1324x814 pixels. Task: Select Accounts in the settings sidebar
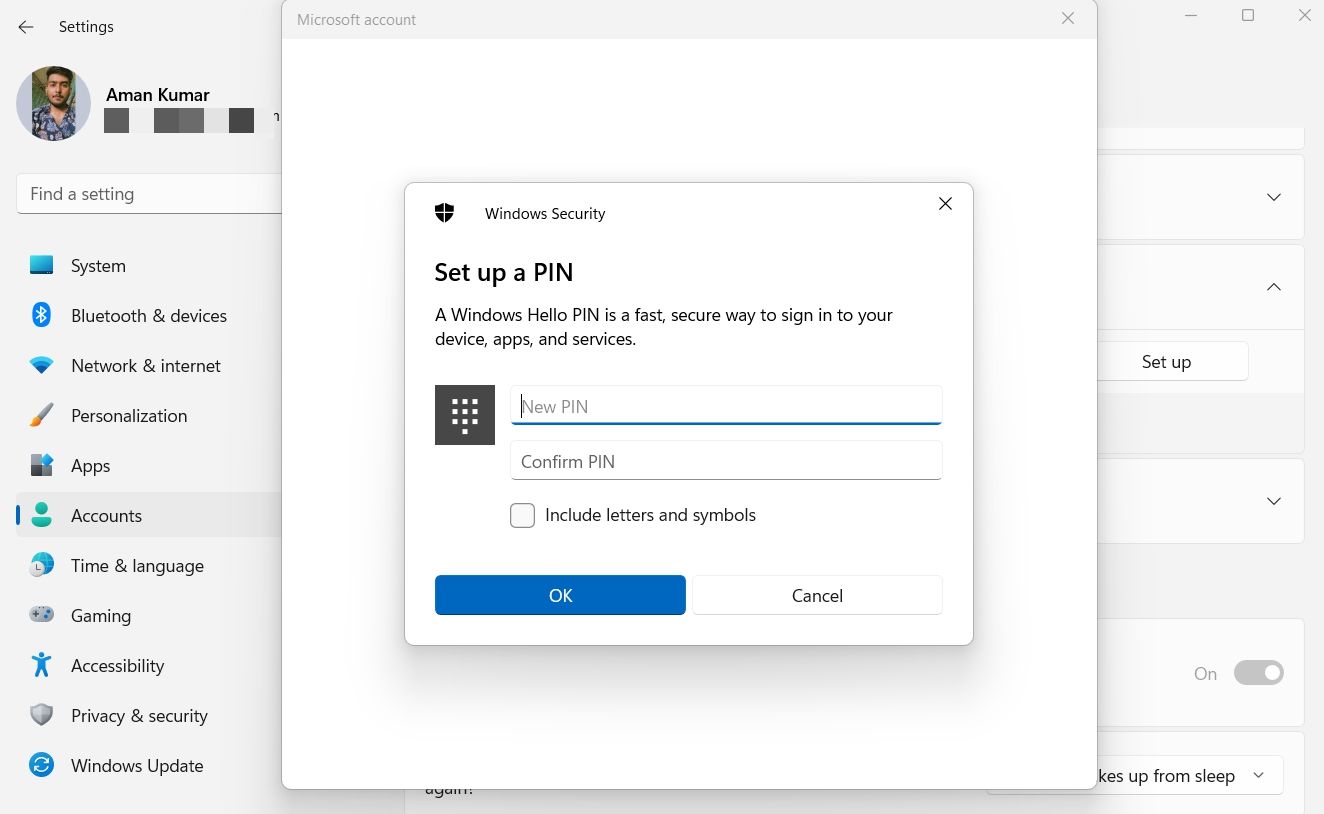106,516
